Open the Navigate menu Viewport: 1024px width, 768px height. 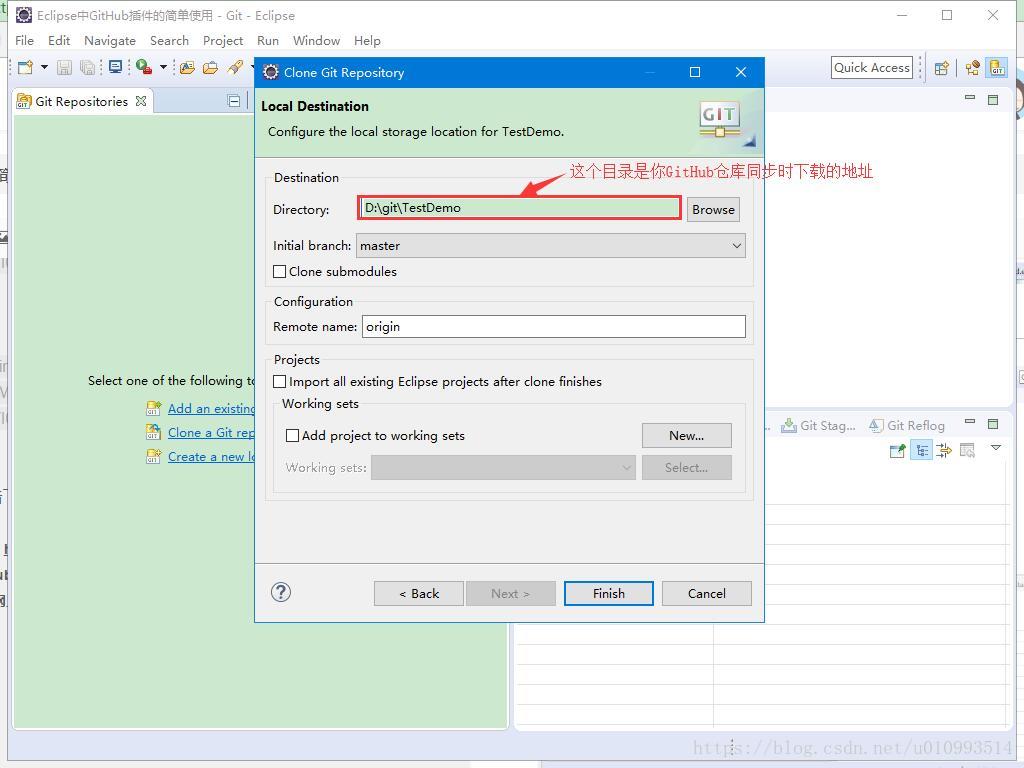110,40
